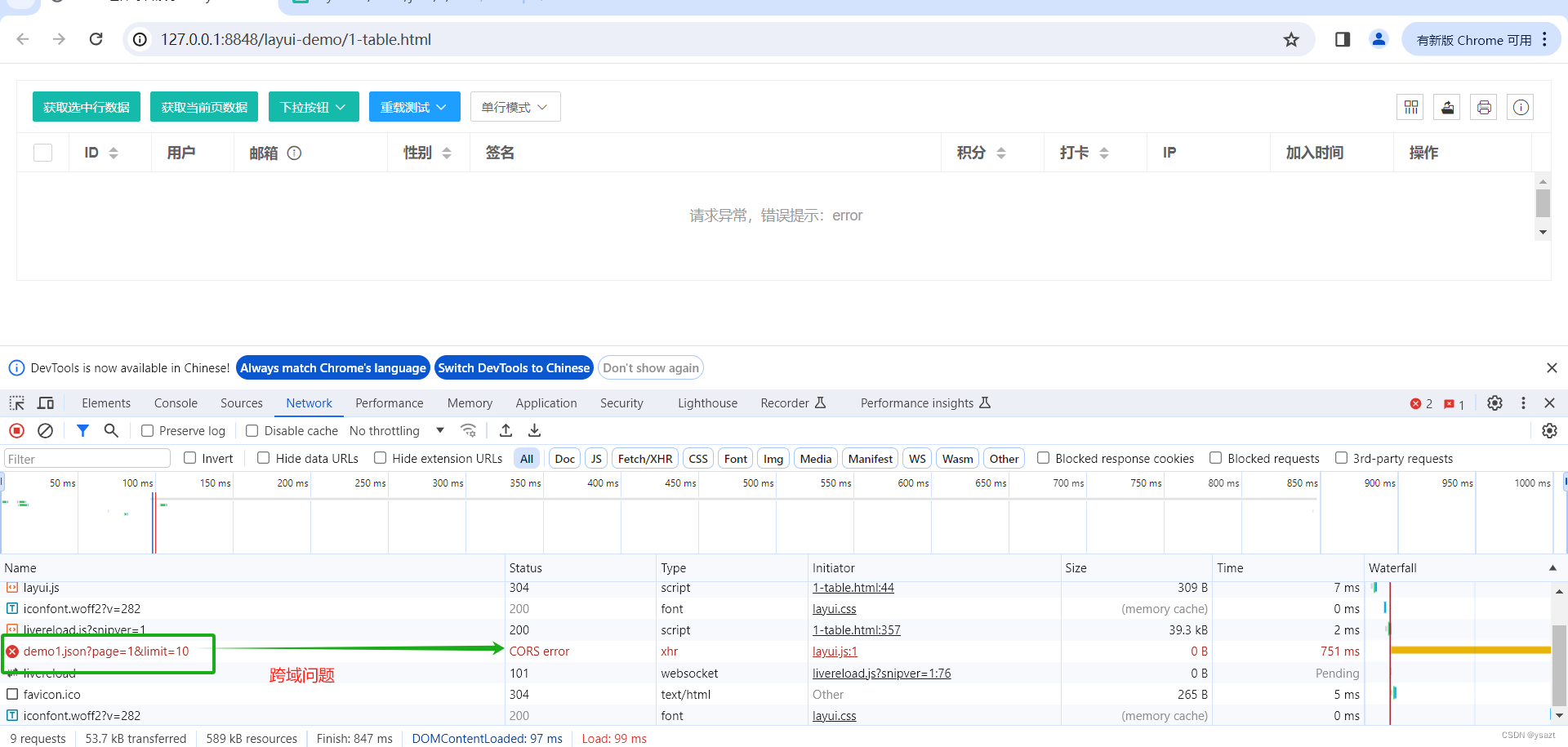Bookmark this page with the star icon
Screen dimensions: 1568x747
(1291, 39)
